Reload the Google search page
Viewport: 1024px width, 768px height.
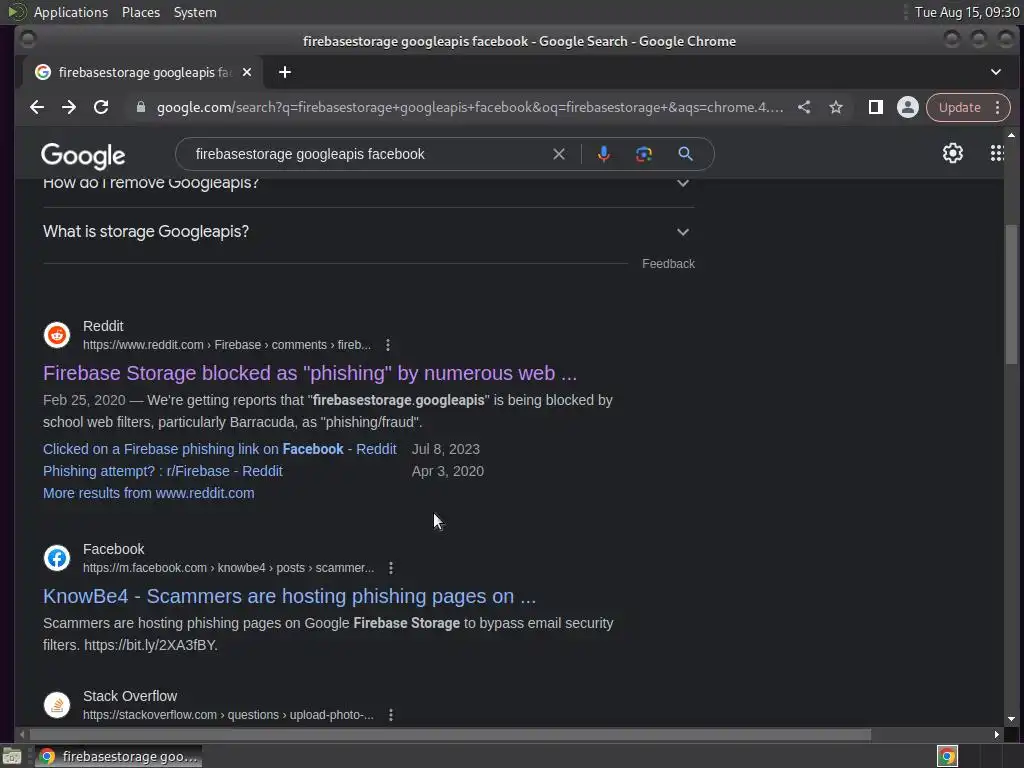pyautogui.click(x=101, y=107)
